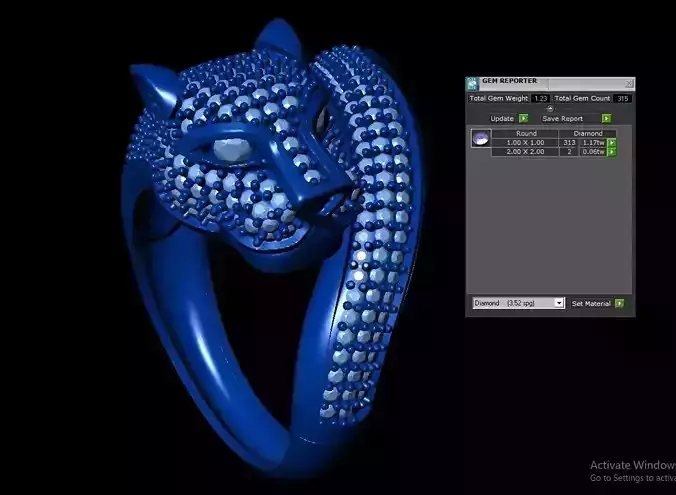Viewport: 676px width, 495px height.
Task: Select the round gem thumbnail in the report
Action: pos(481,138)
